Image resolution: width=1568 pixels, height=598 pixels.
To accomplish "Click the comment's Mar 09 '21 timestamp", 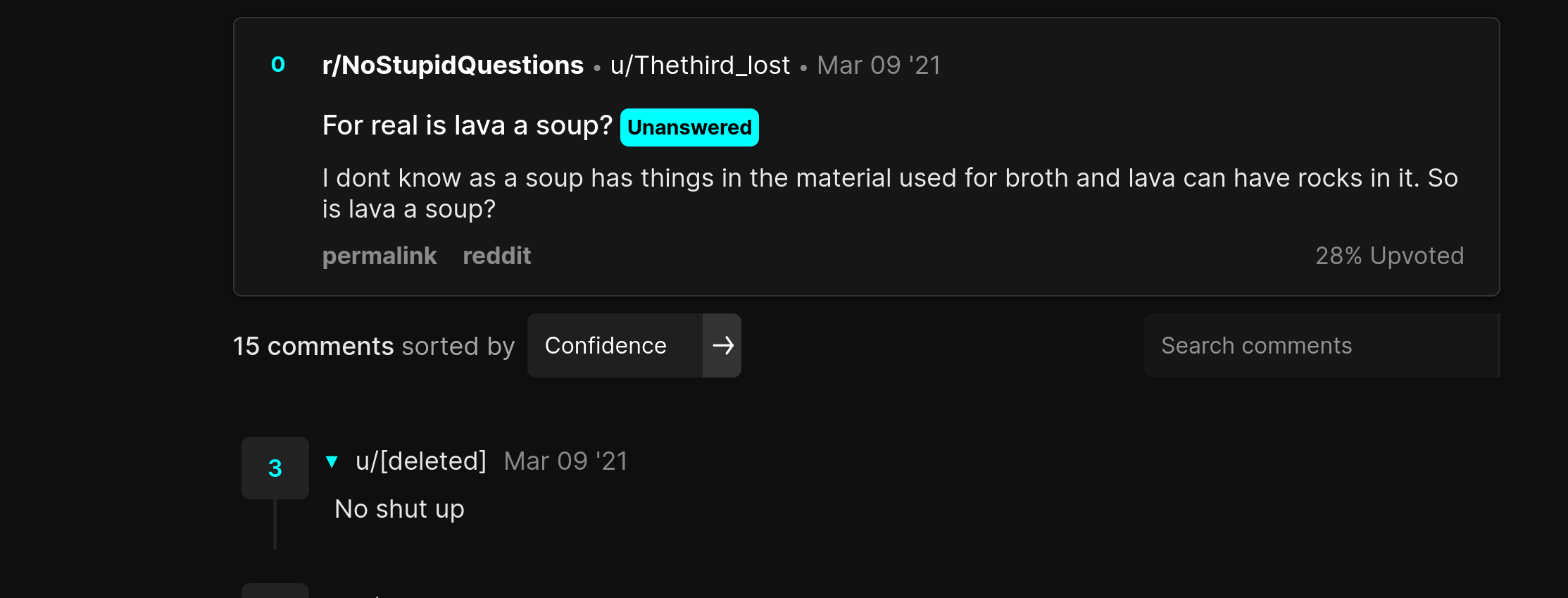I will tap(565, 461).
